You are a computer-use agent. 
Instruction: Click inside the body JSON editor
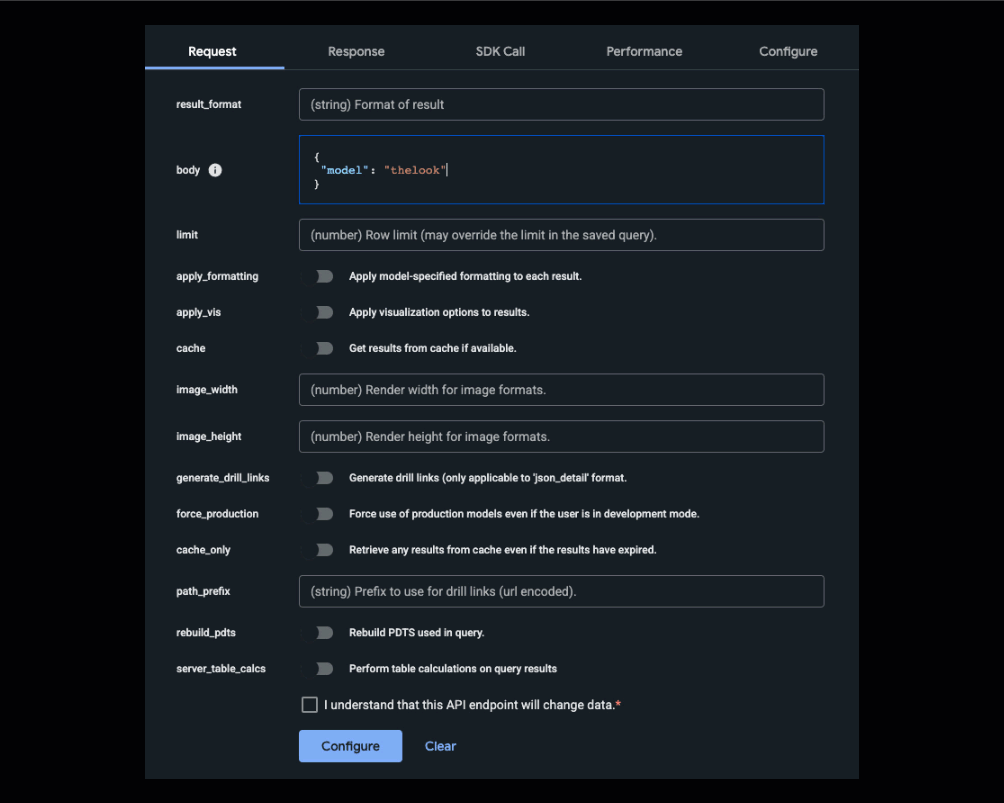[562, 170]
